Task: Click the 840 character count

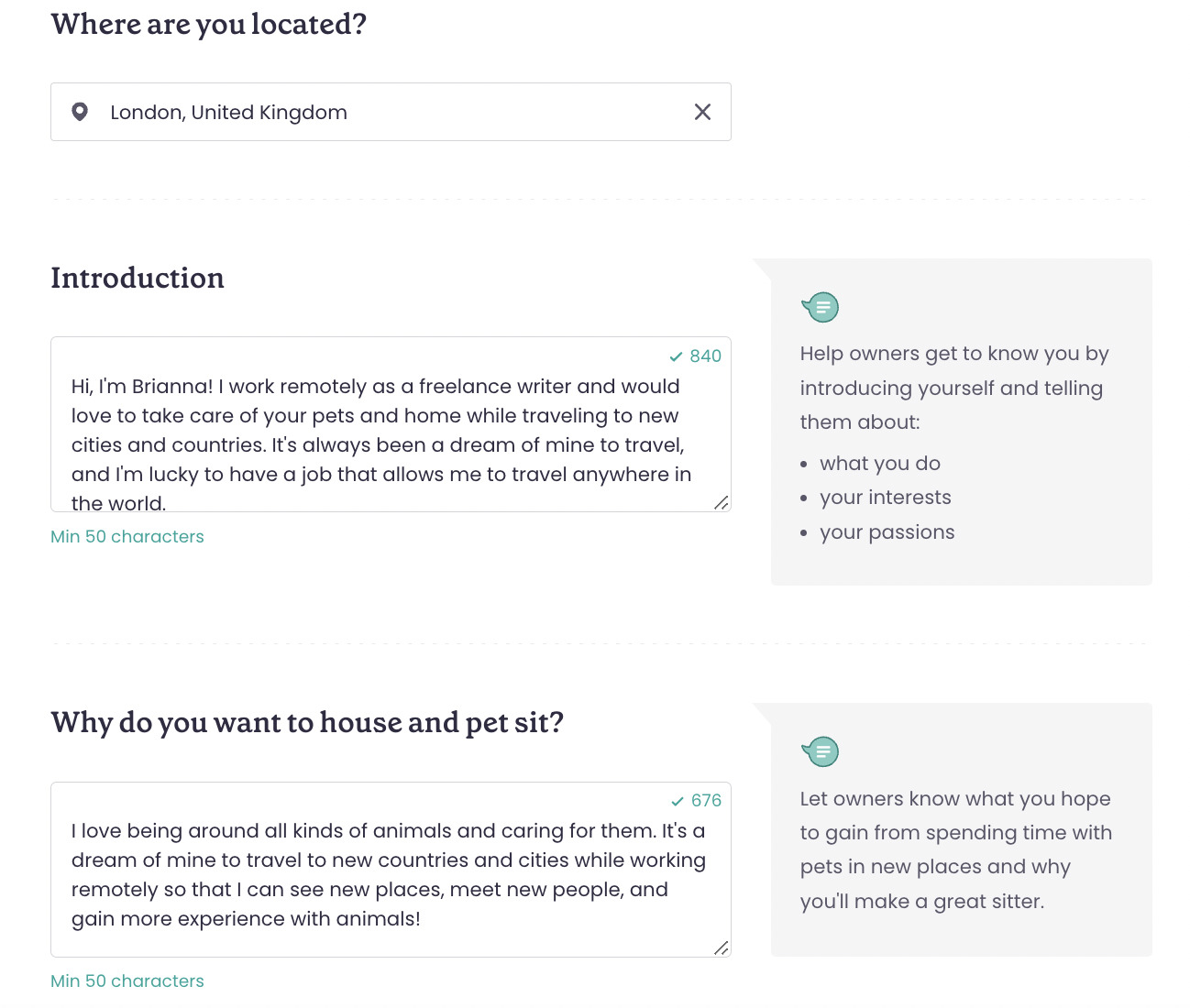Action: click(706, 356)
